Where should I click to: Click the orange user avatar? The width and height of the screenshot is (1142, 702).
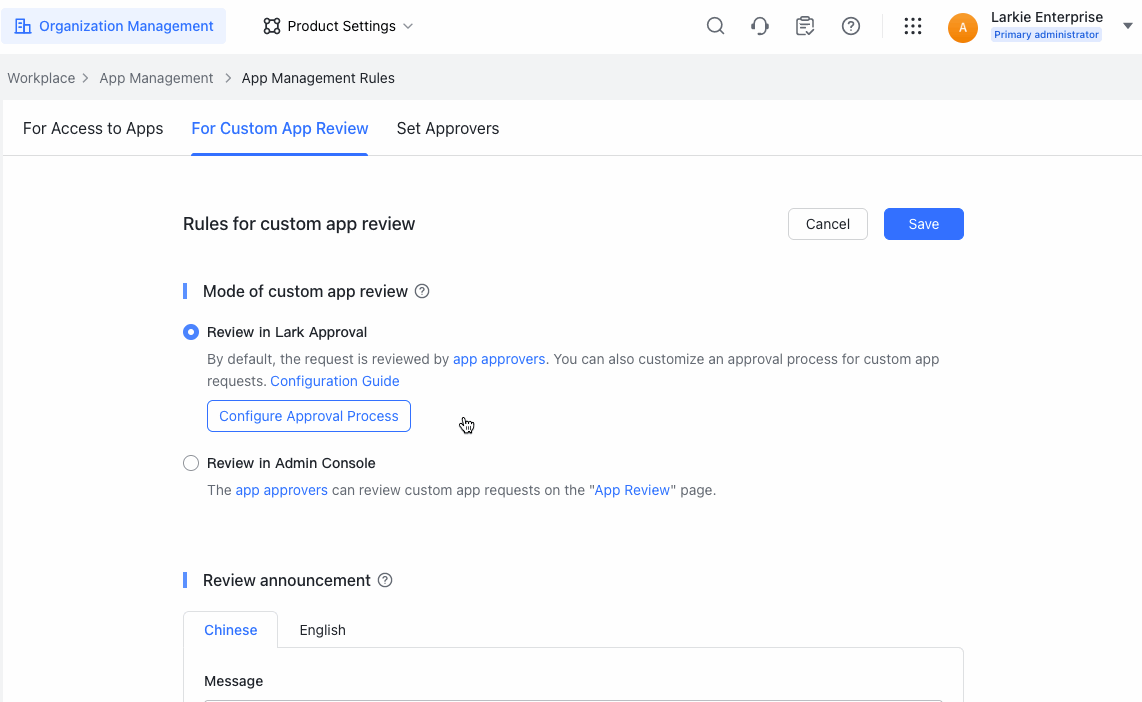click(x=962, y=28)
